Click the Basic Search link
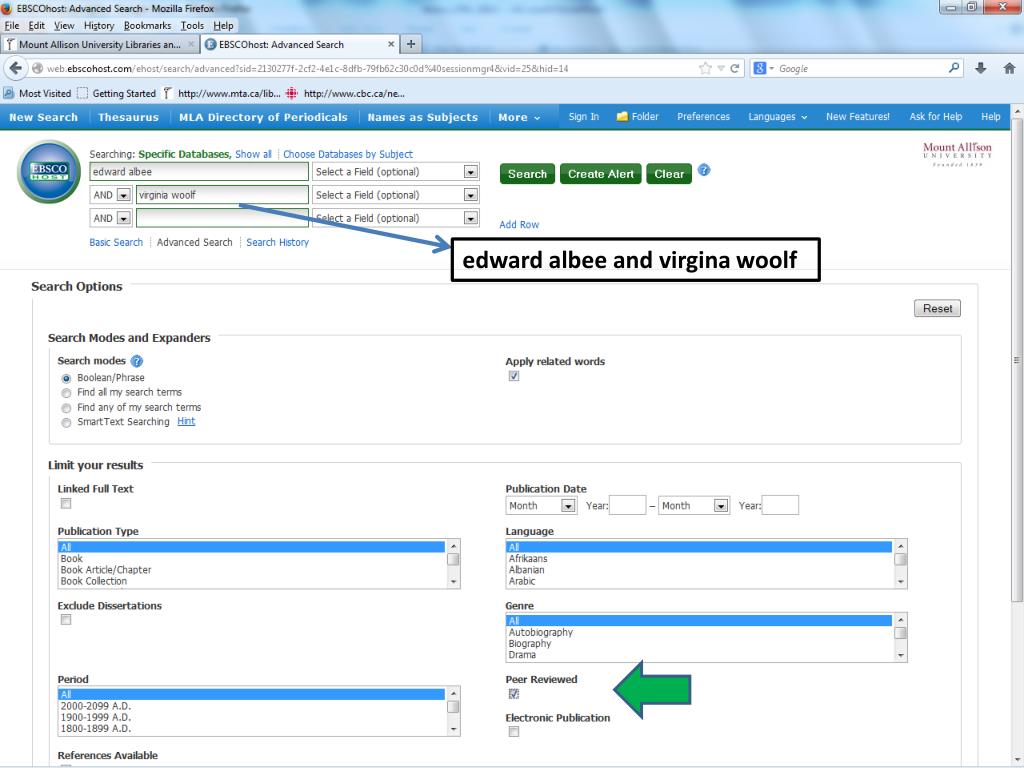The height and width of the screenshot is (768, 1024). tap(116, 242)
